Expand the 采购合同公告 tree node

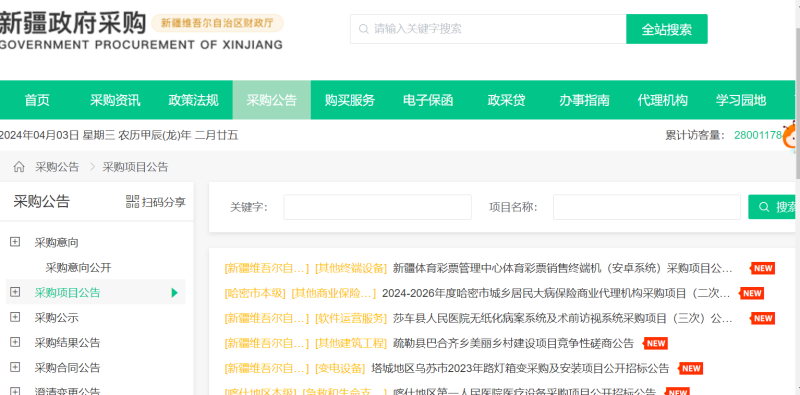click(x=15, y=367)
